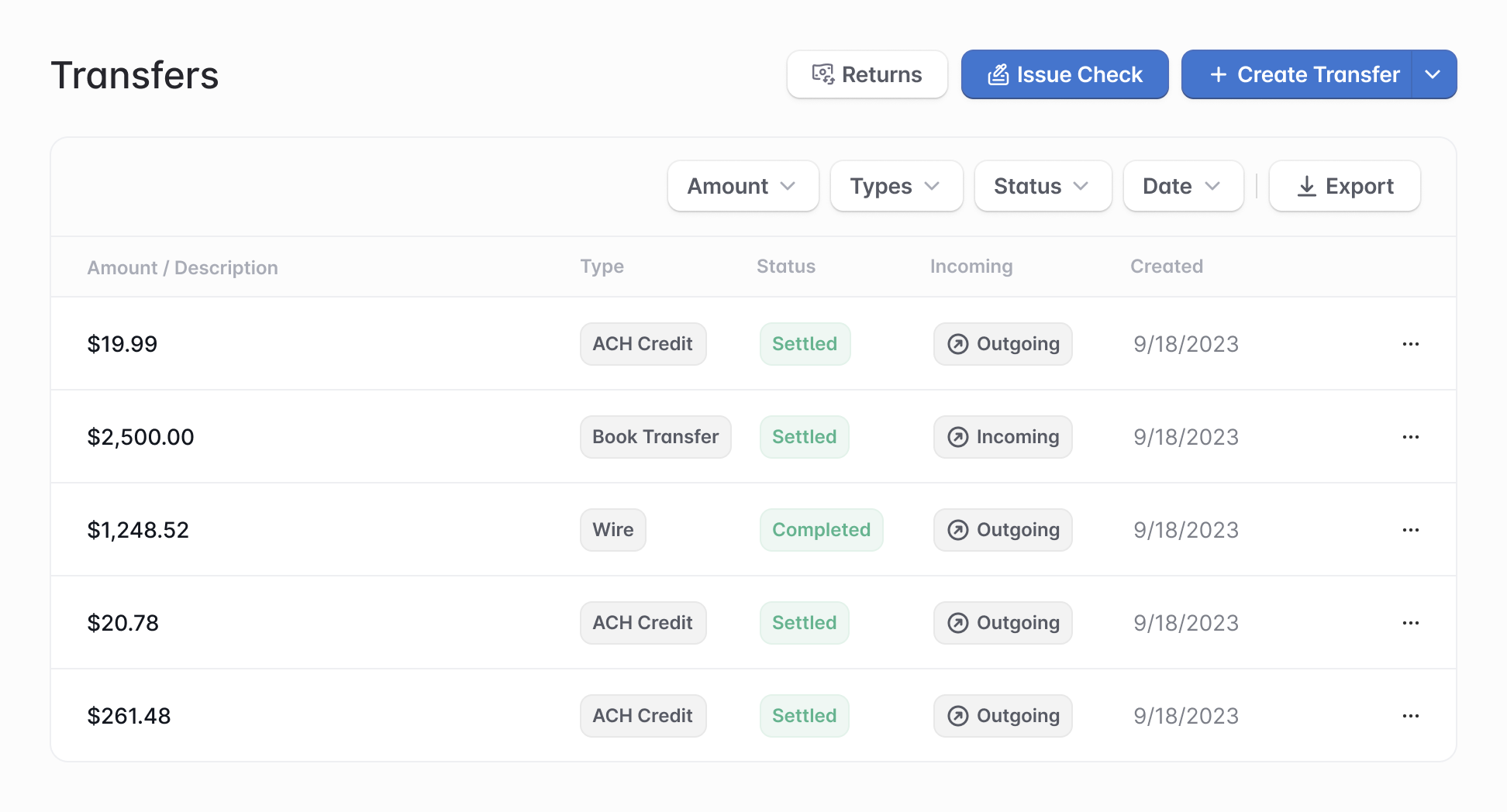Open the Status filter dropdown
The image size is (1507, 812).
point(1042,186)
